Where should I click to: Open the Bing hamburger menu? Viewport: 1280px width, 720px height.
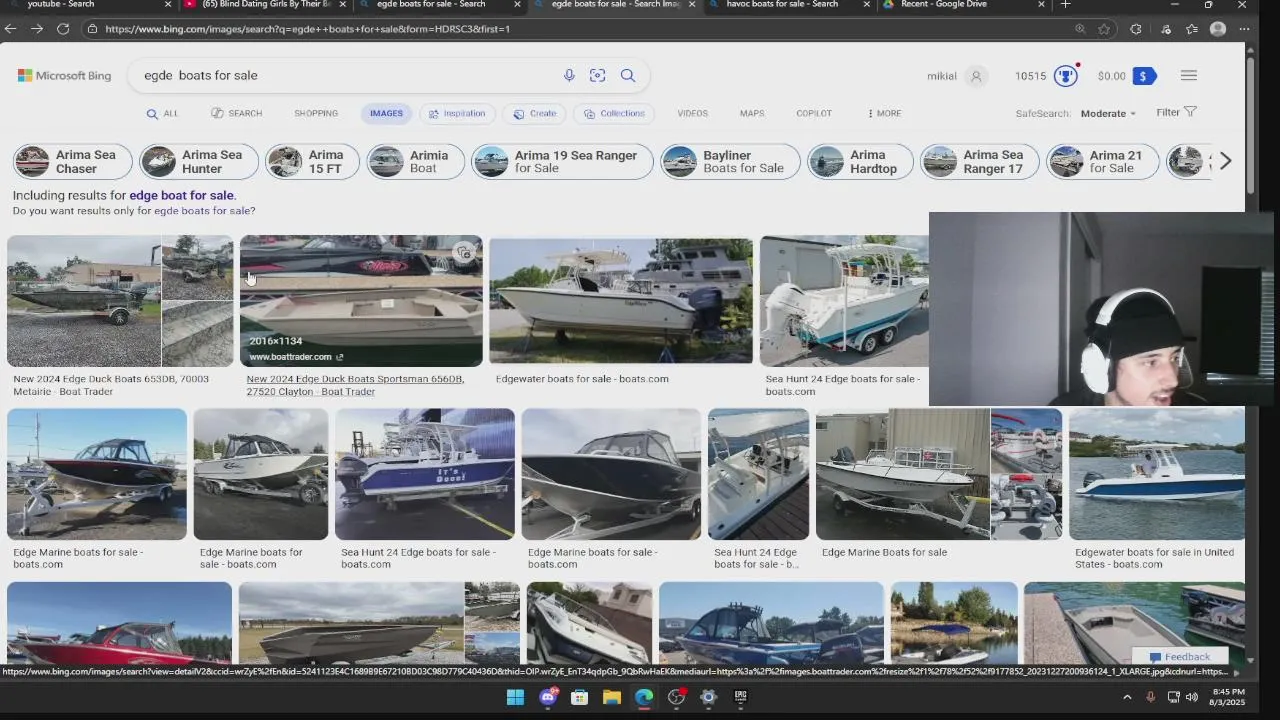tap(1189, 75)
